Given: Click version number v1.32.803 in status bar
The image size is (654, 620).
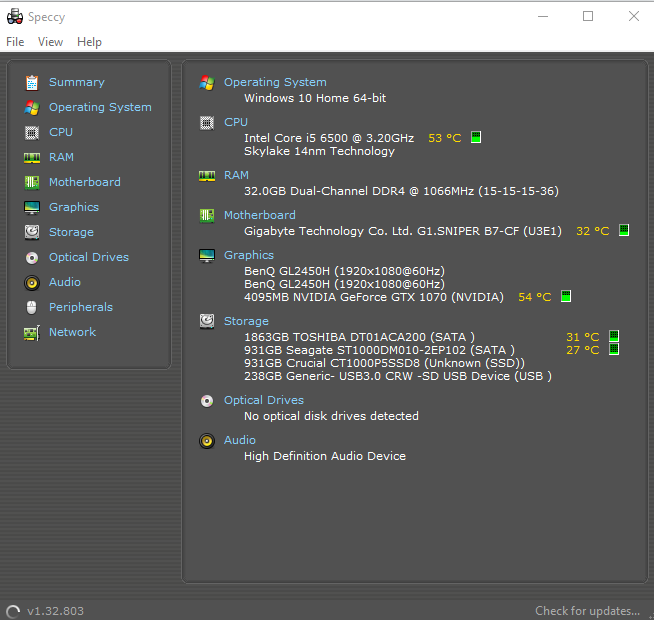Looking at the screenshot, I should click(55, 611).
